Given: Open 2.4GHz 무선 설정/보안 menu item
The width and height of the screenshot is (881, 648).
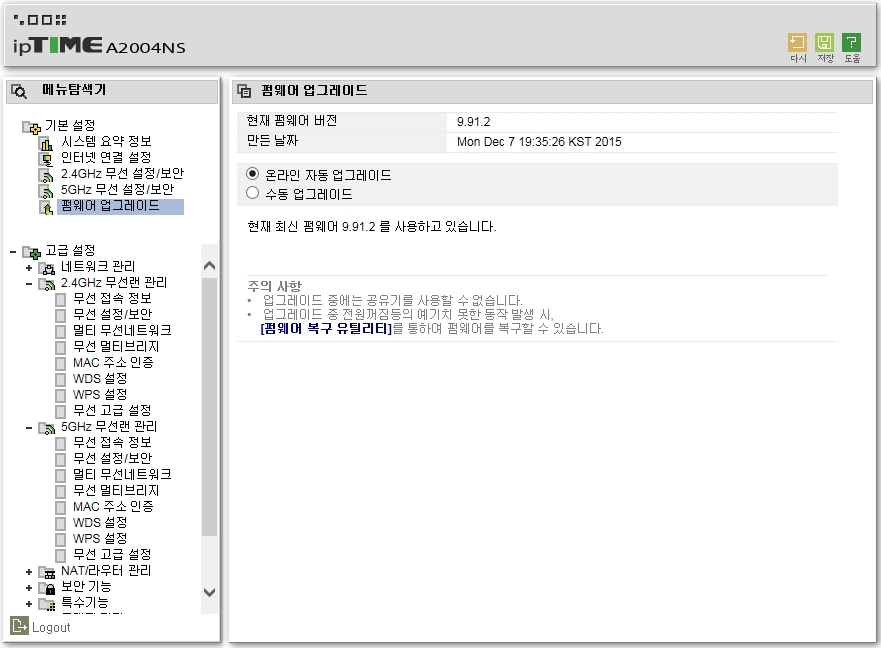Looking at the screenshot, I should (122, 174).
